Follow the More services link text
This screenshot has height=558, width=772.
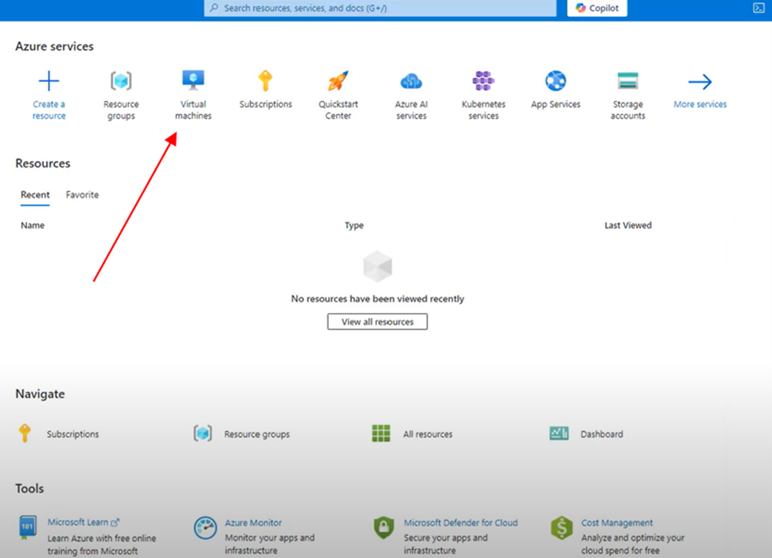tap(700, 104)
